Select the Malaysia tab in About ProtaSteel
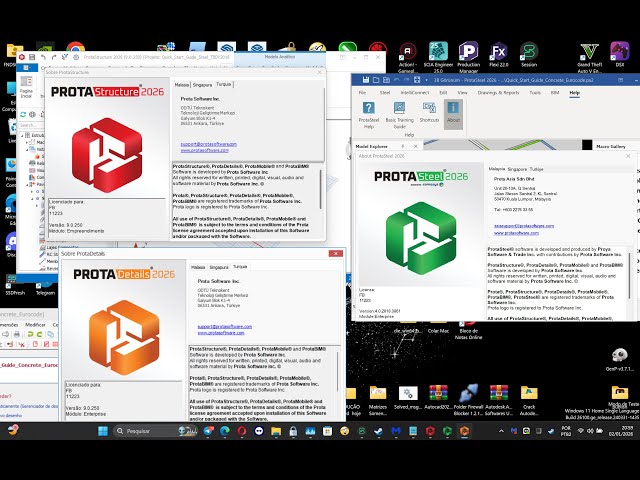 [497, 169]
